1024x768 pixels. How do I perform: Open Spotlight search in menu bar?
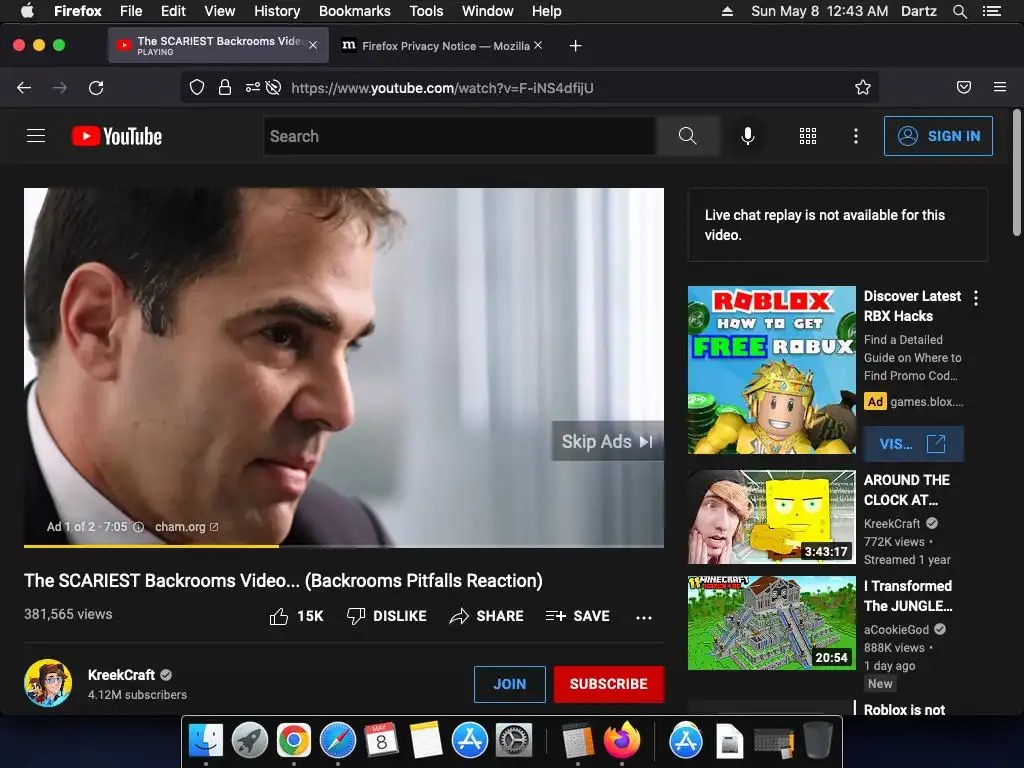(959, 11)
